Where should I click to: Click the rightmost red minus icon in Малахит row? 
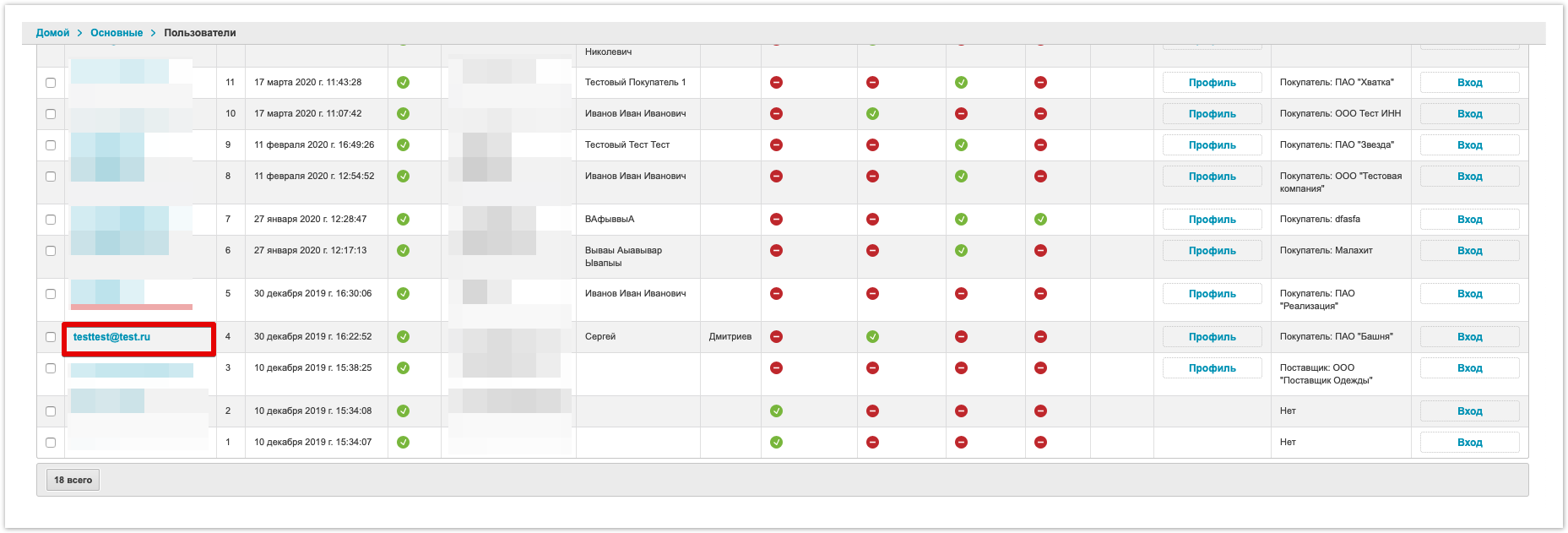click(x=1040, y=251)
